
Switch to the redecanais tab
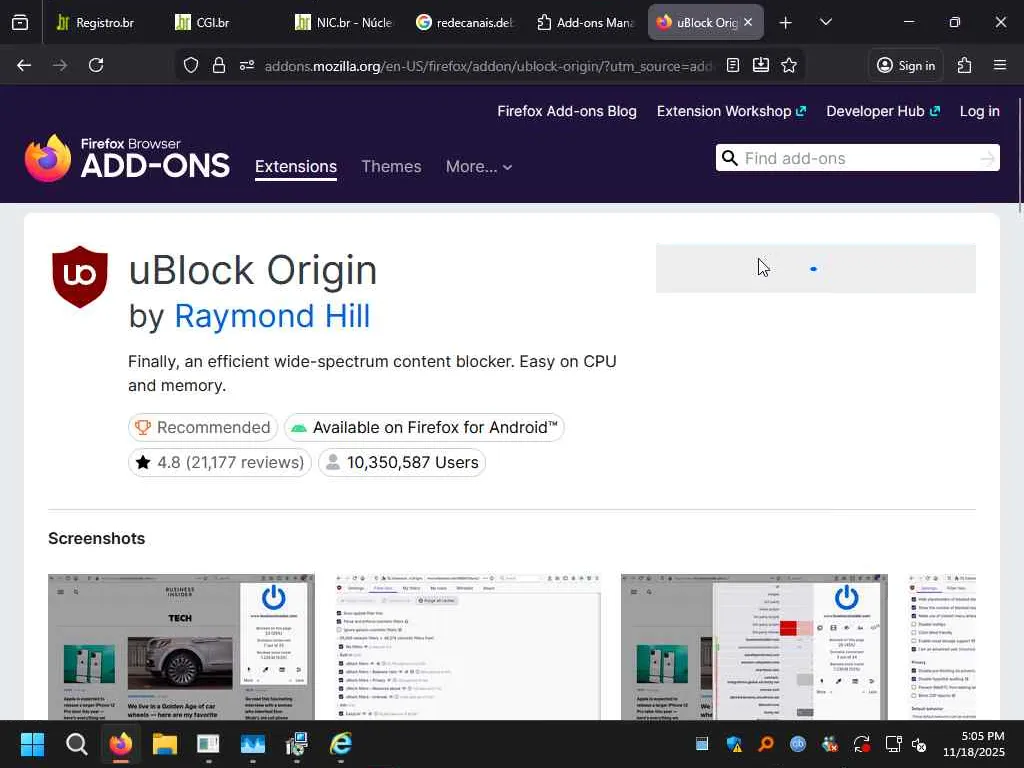pos(465,23)
